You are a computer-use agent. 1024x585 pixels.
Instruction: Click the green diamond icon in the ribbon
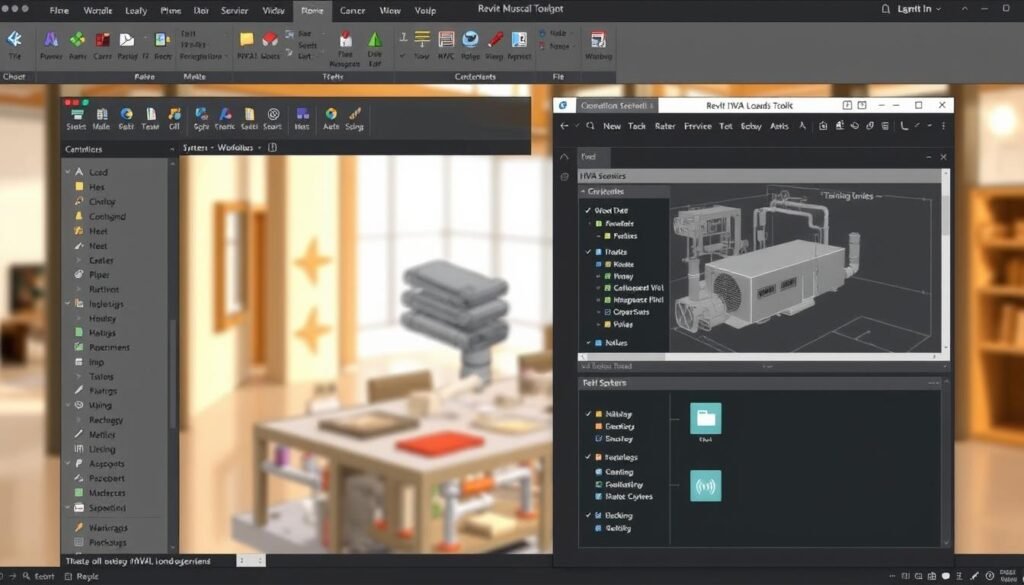(78, 40)
